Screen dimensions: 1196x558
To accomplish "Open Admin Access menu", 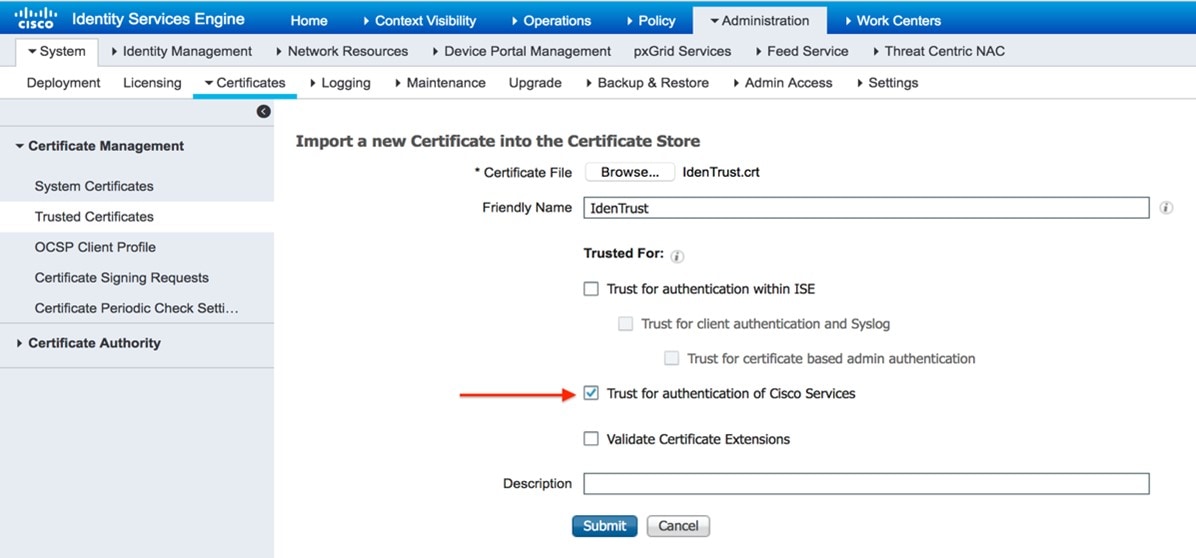I will pos(782,83).
